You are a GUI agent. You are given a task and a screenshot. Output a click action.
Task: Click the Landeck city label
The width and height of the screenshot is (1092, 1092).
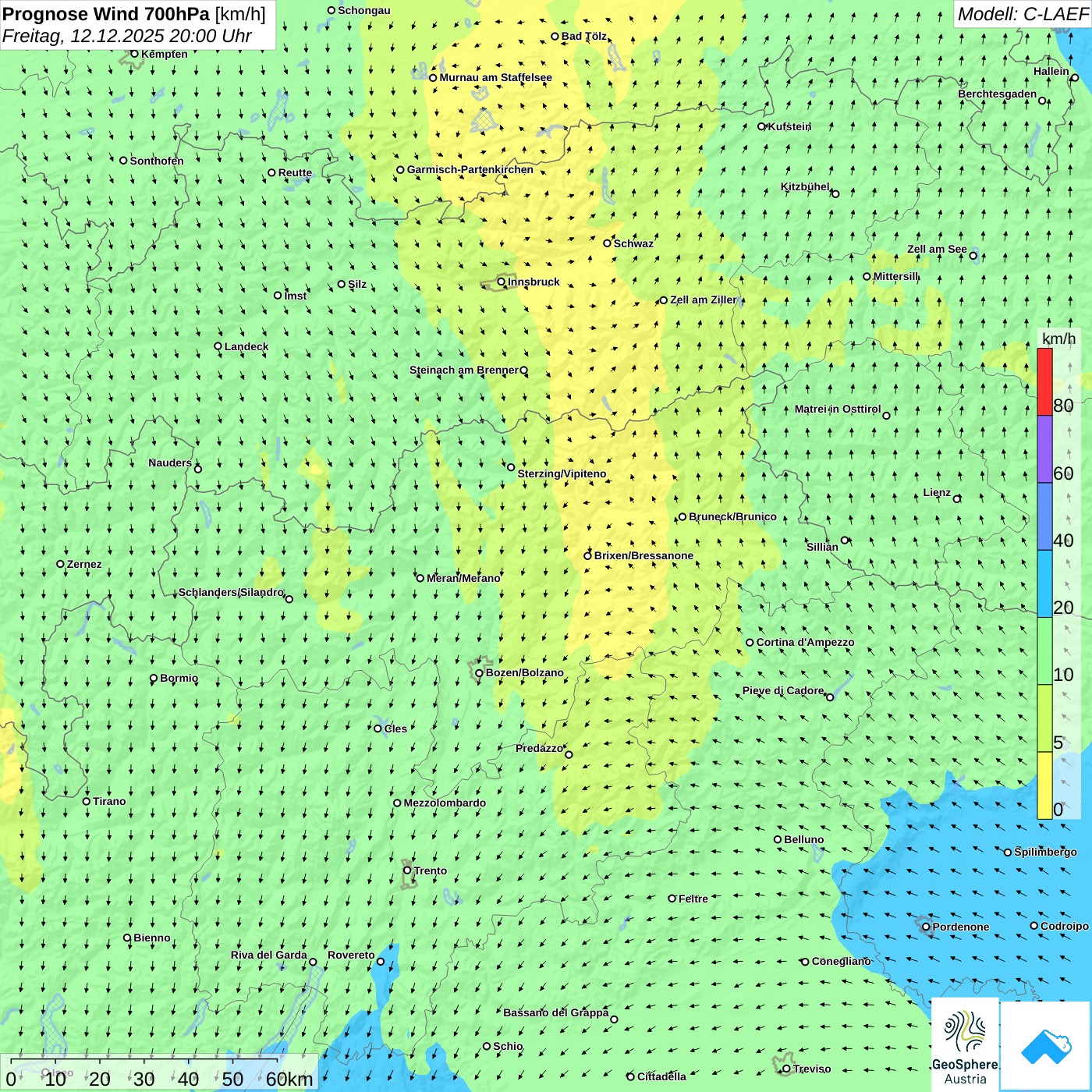(246, 346)
